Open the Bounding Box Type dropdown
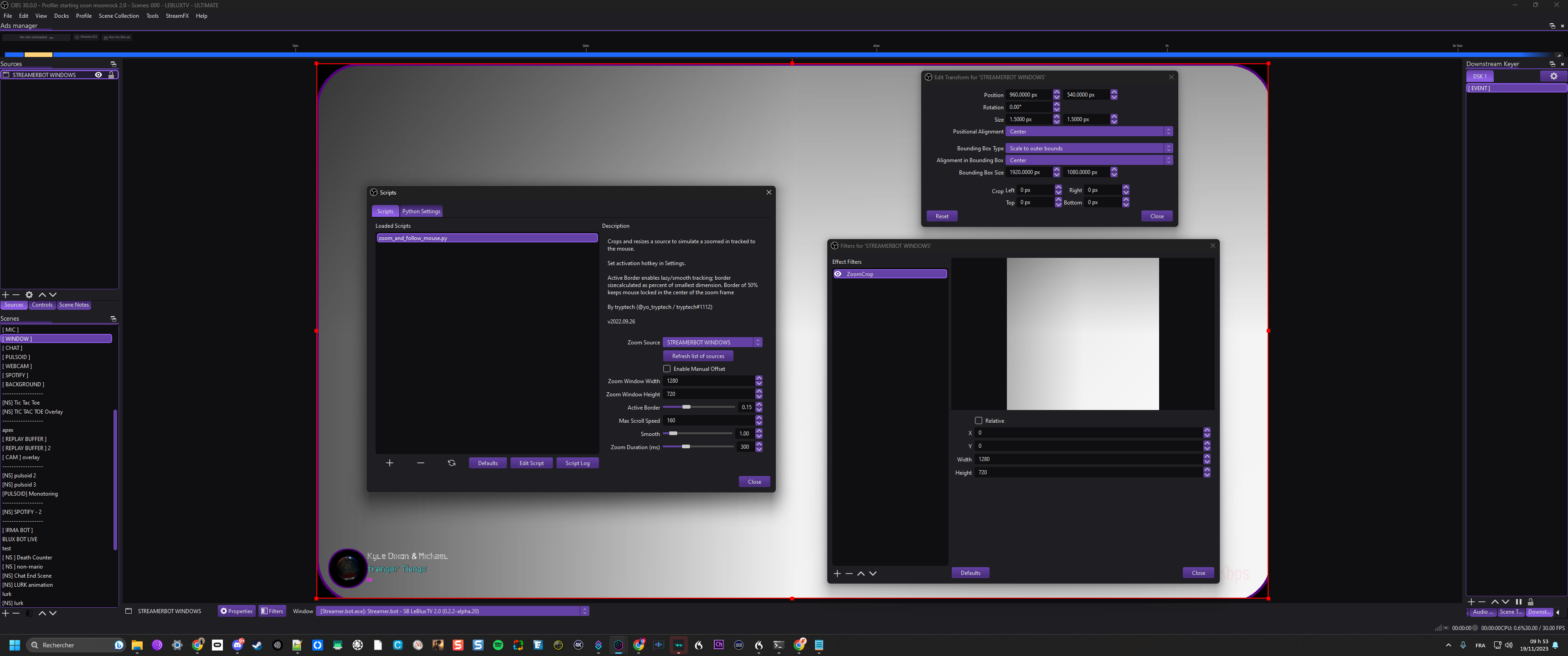The width and height of the screenshot is (1568, 656). coord(1167,148)
